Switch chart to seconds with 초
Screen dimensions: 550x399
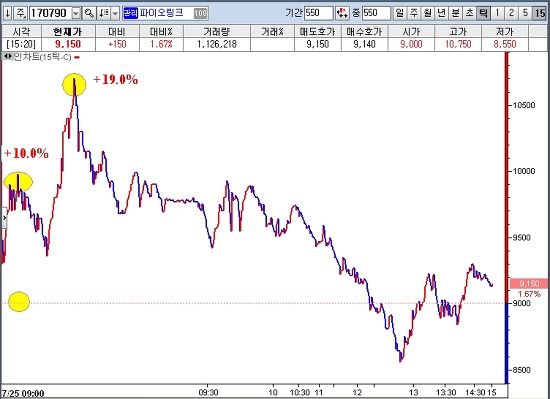(469, 13)
